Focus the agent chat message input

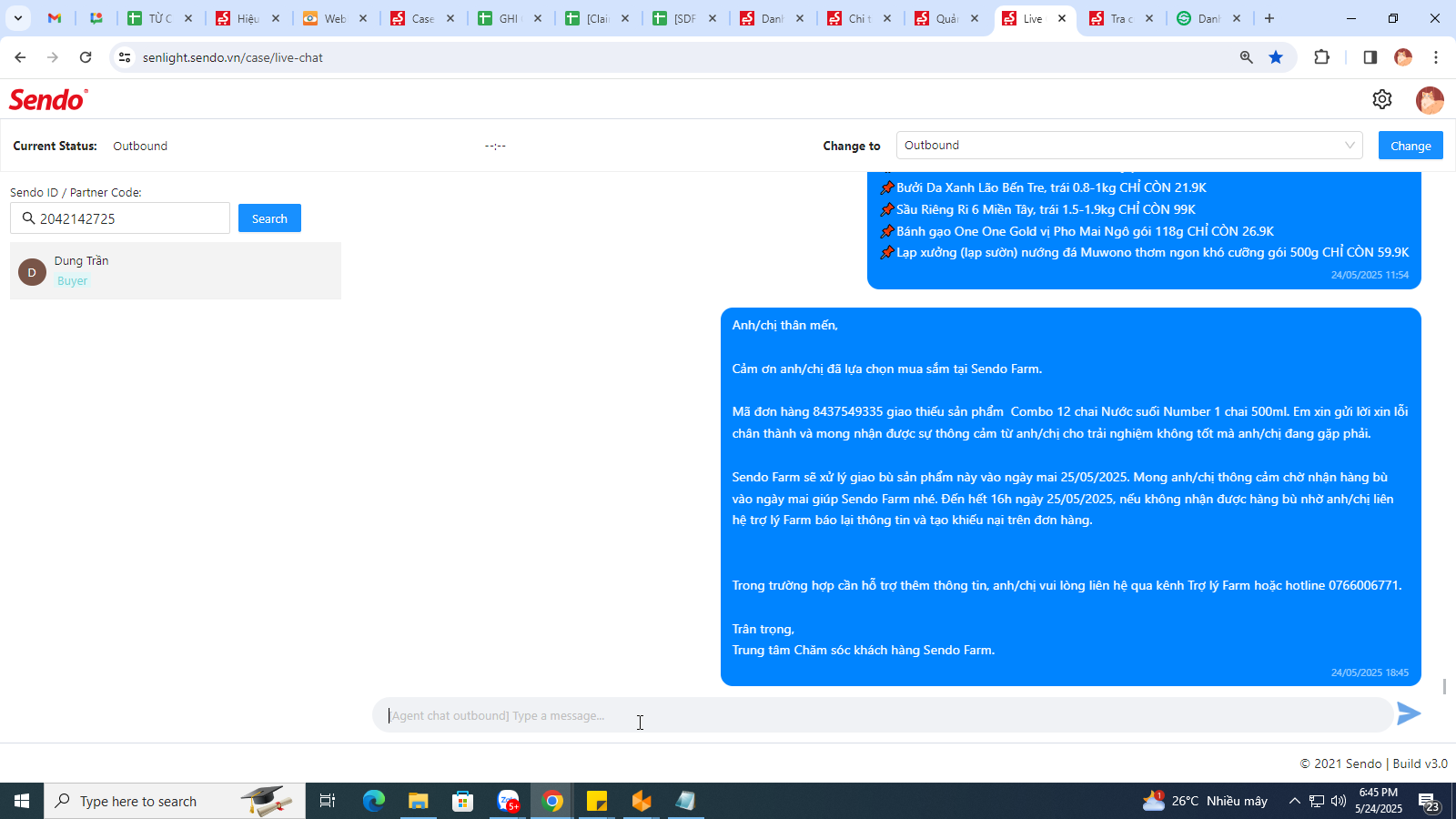[883, 715]
